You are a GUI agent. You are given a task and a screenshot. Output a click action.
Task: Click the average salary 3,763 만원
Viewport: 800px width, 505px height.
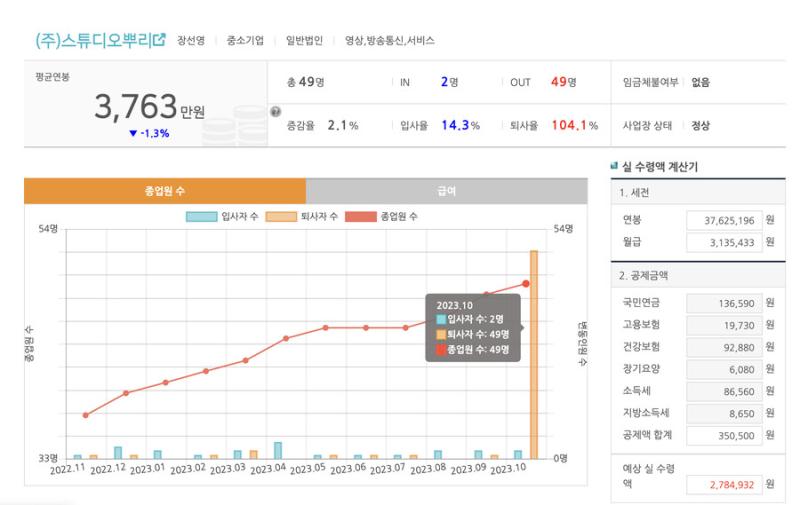(x=149, y=107)
